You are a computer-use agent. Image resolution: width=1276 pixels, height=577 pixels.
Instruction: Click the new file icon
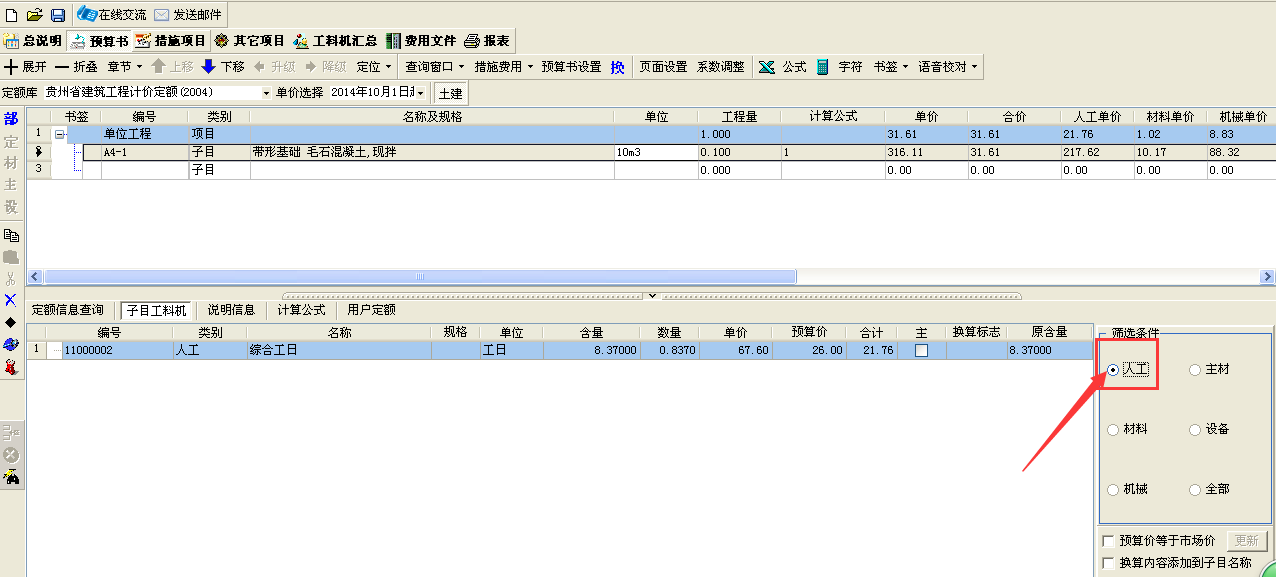[12, 15]
